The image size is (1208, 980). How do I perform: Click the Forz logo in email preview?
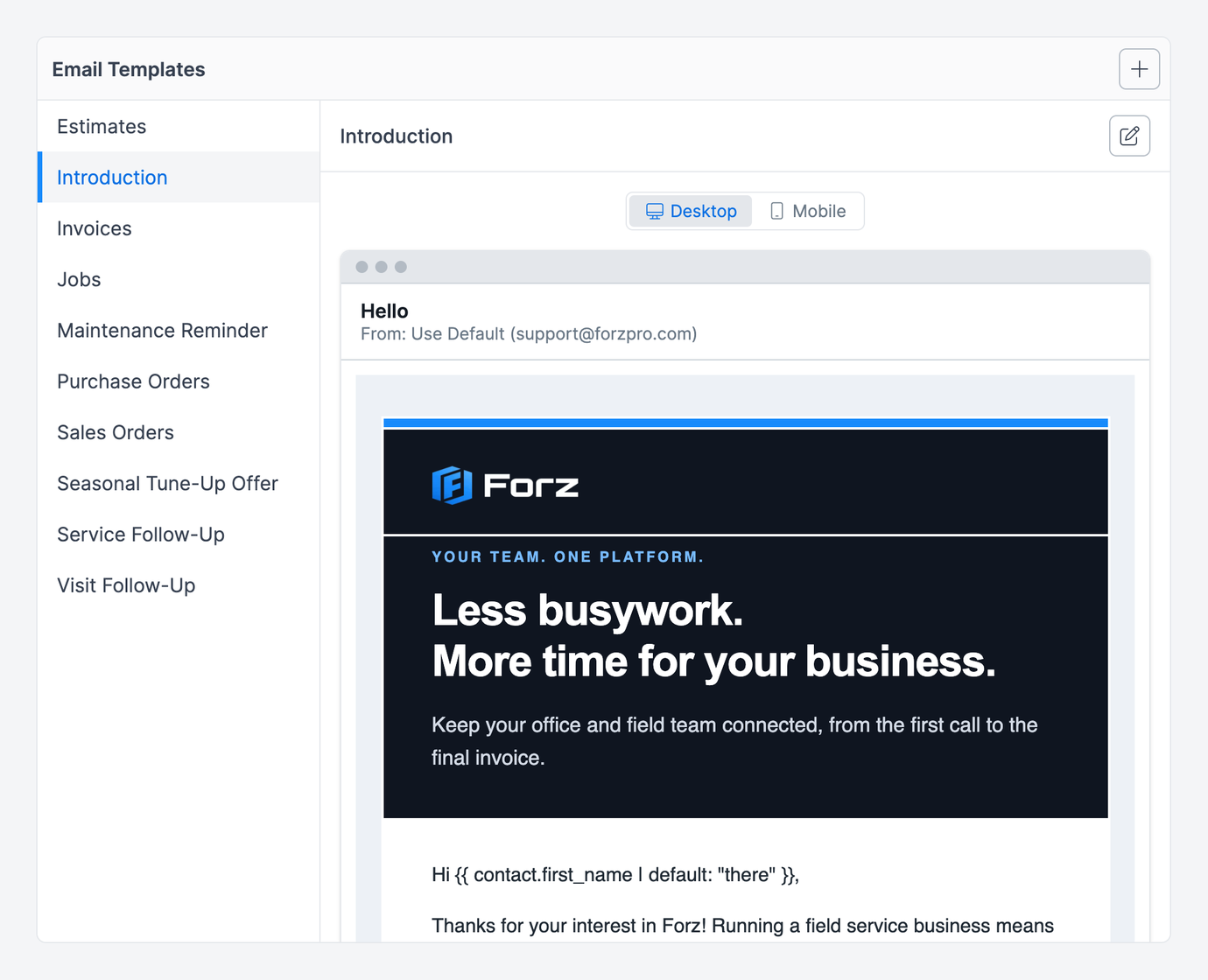(x=505, y=485)
